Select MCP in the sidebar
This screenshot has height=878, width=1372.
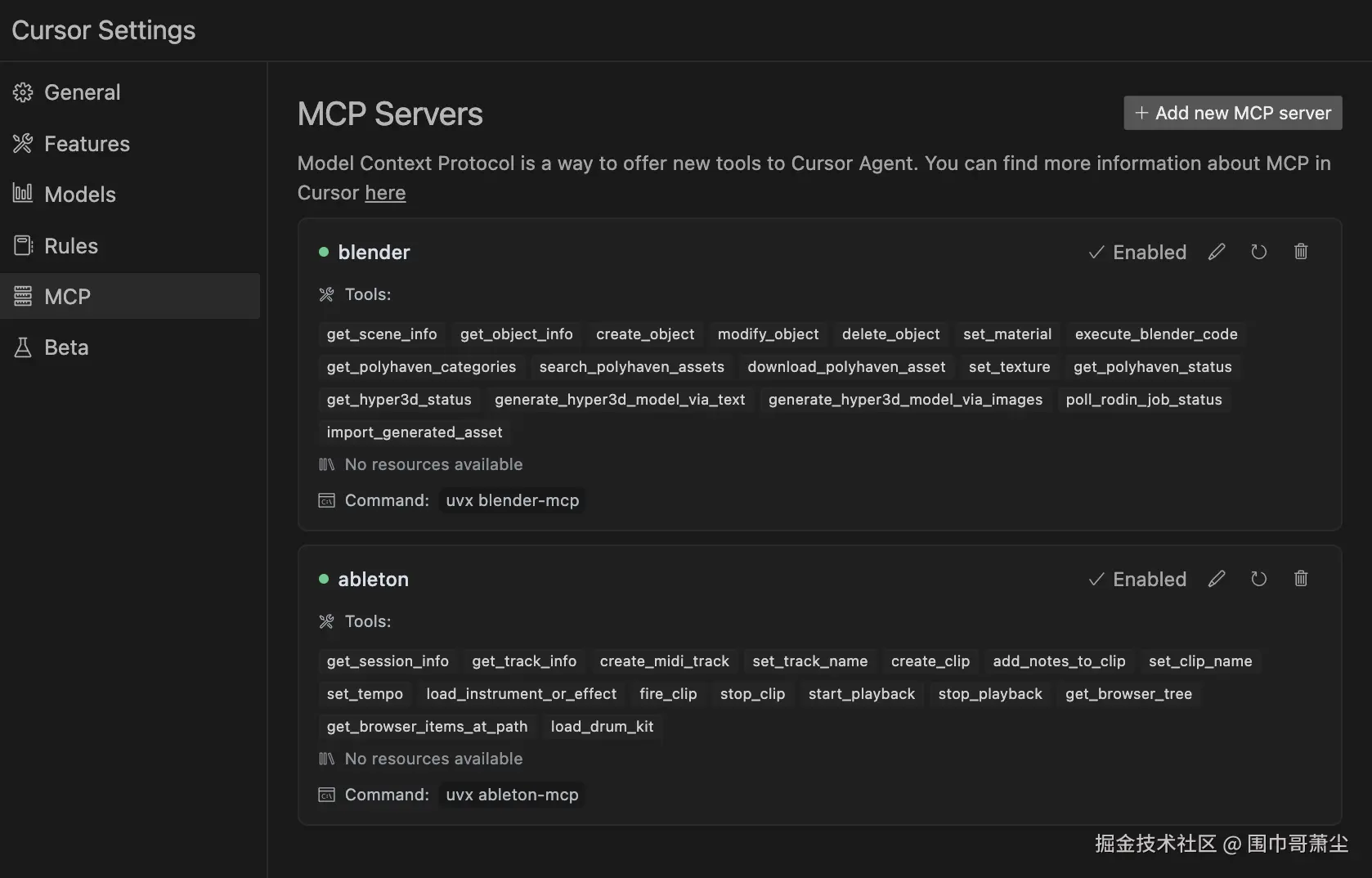click(x=67, y=297)
